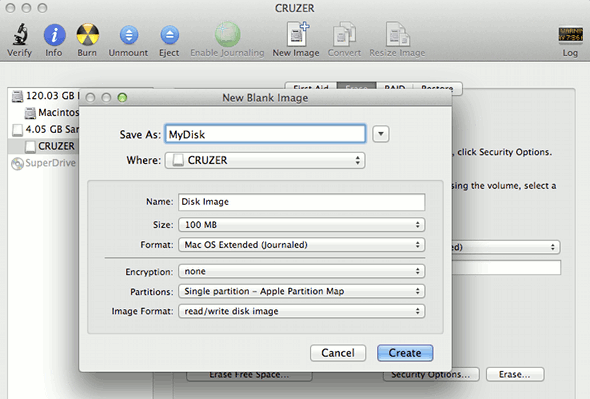
Task: Click the Security Options... button
Action: pyautogui.click(x=431, y=375)
